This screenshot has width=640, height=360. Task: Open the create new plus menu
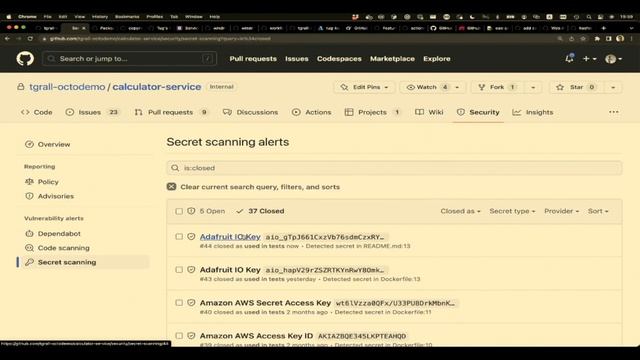(589, 59)
